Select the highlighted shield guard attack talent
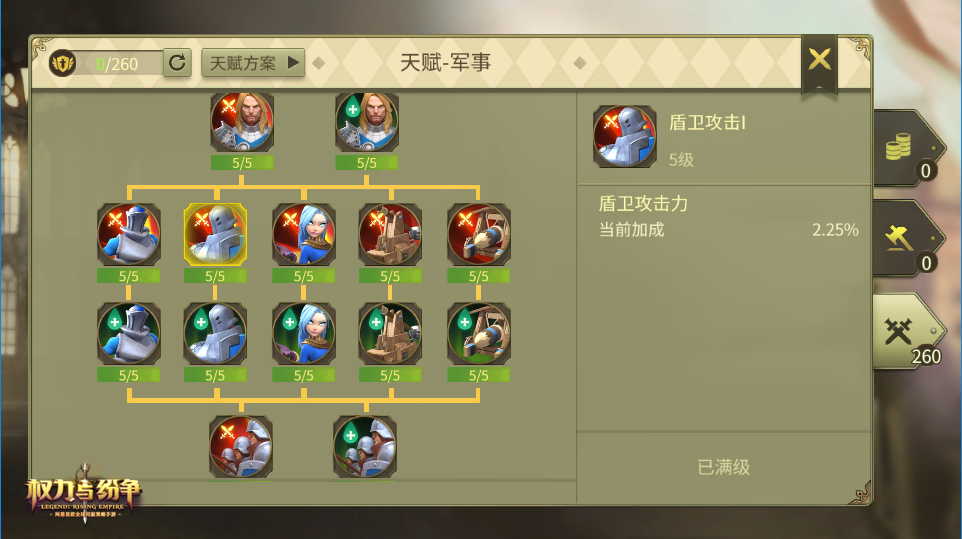 pos(215,235)
